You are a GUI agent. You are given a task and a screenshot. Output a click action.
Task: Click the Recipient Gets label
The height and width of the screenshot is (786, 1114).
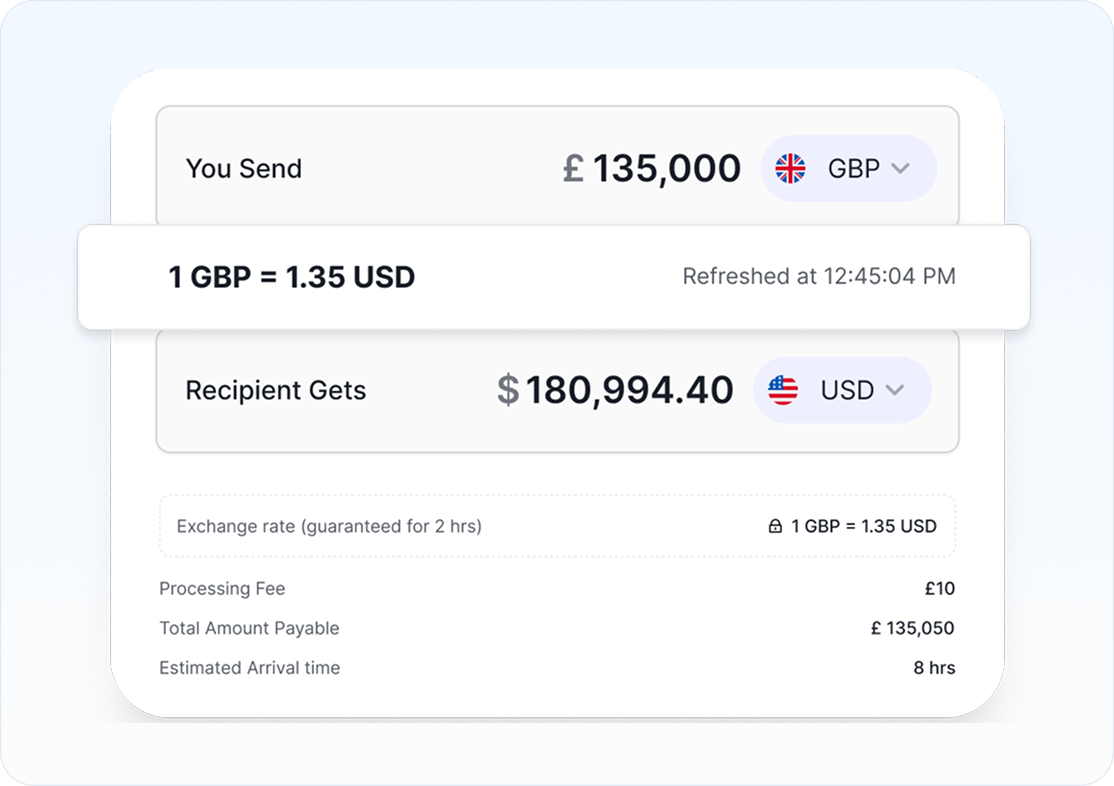(276, 390)
